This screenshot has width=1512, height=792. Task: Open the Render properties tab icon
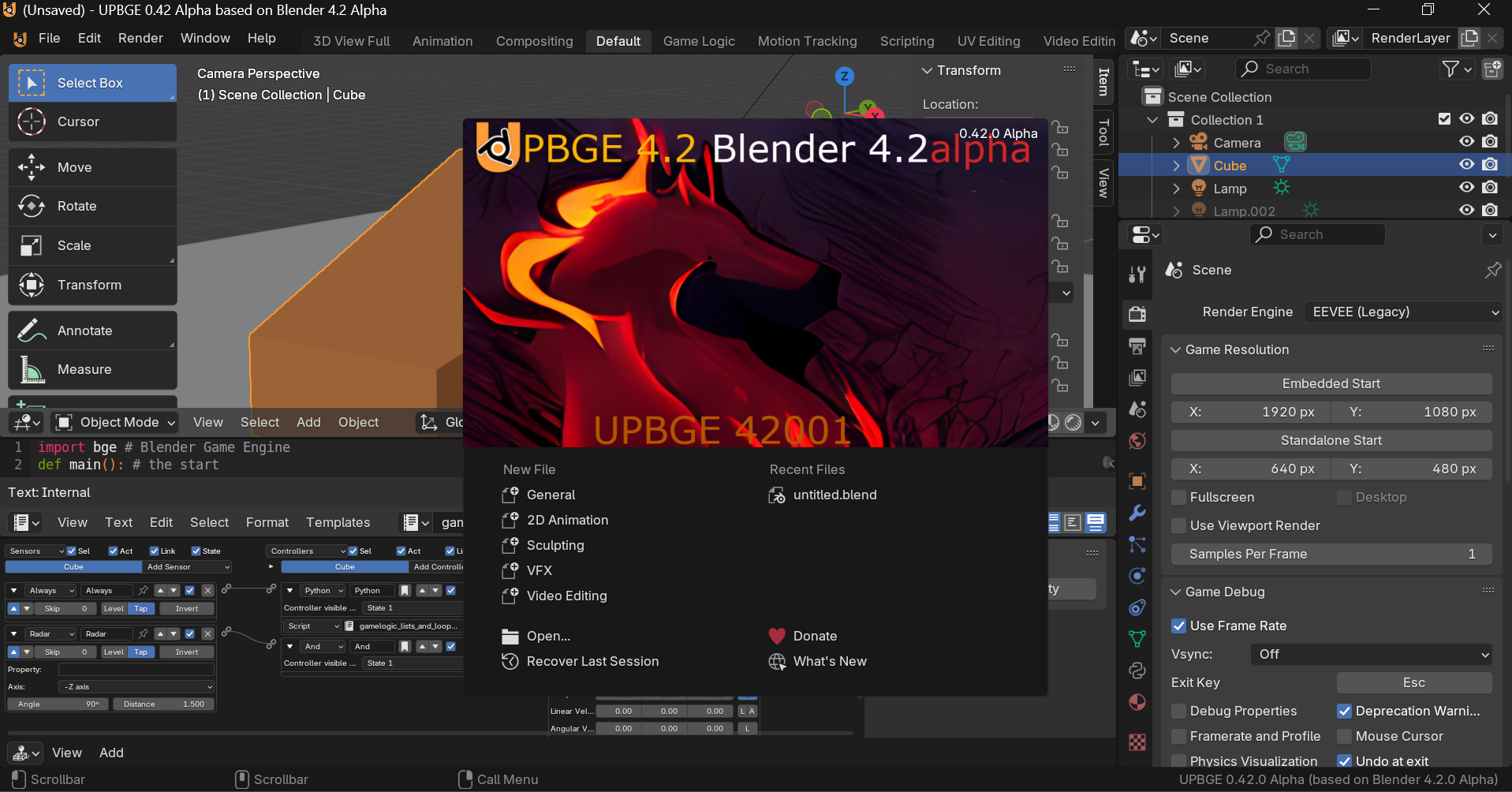click(1137, 313)
